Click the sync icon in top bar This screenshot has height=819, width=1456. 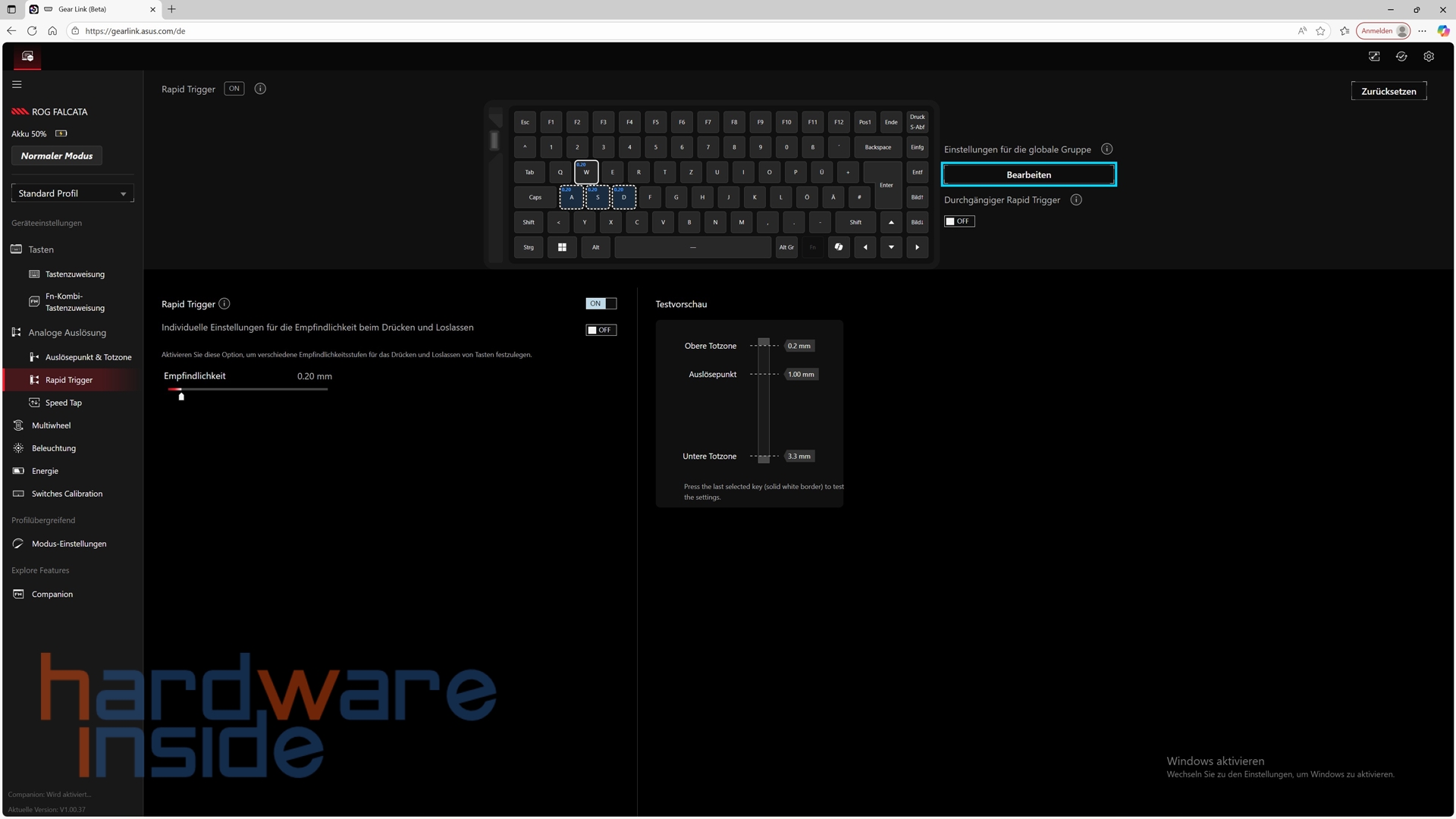click(1401, 56)
